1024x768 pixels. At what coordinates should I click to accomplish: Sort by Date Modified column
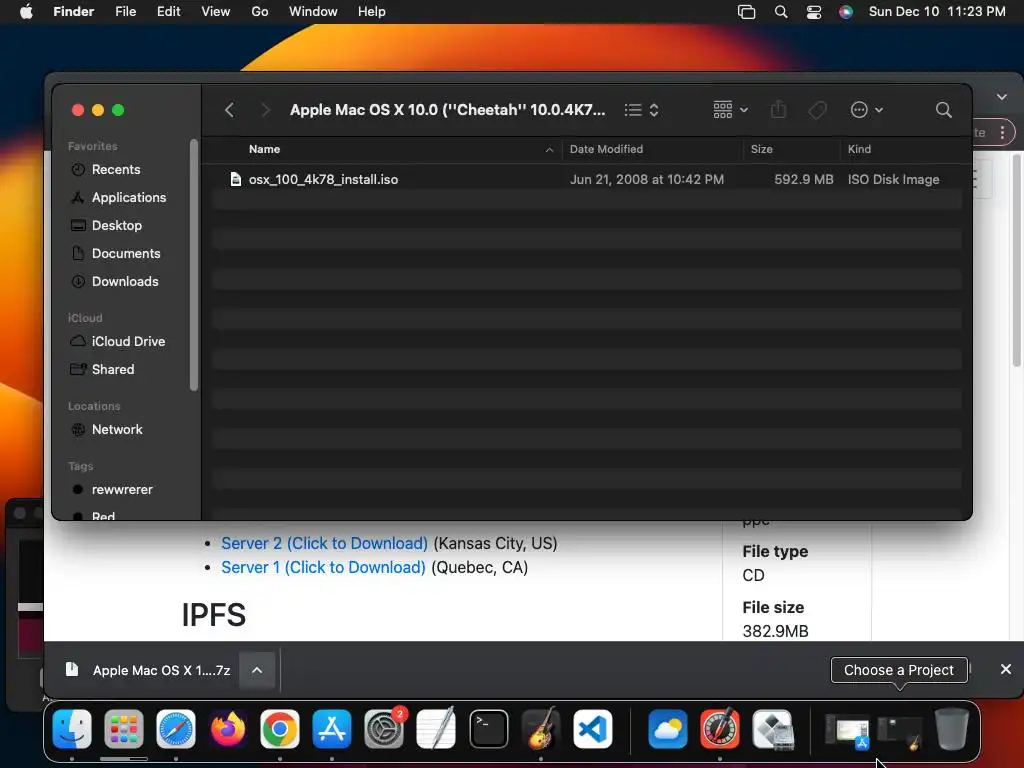coord(606,149)
